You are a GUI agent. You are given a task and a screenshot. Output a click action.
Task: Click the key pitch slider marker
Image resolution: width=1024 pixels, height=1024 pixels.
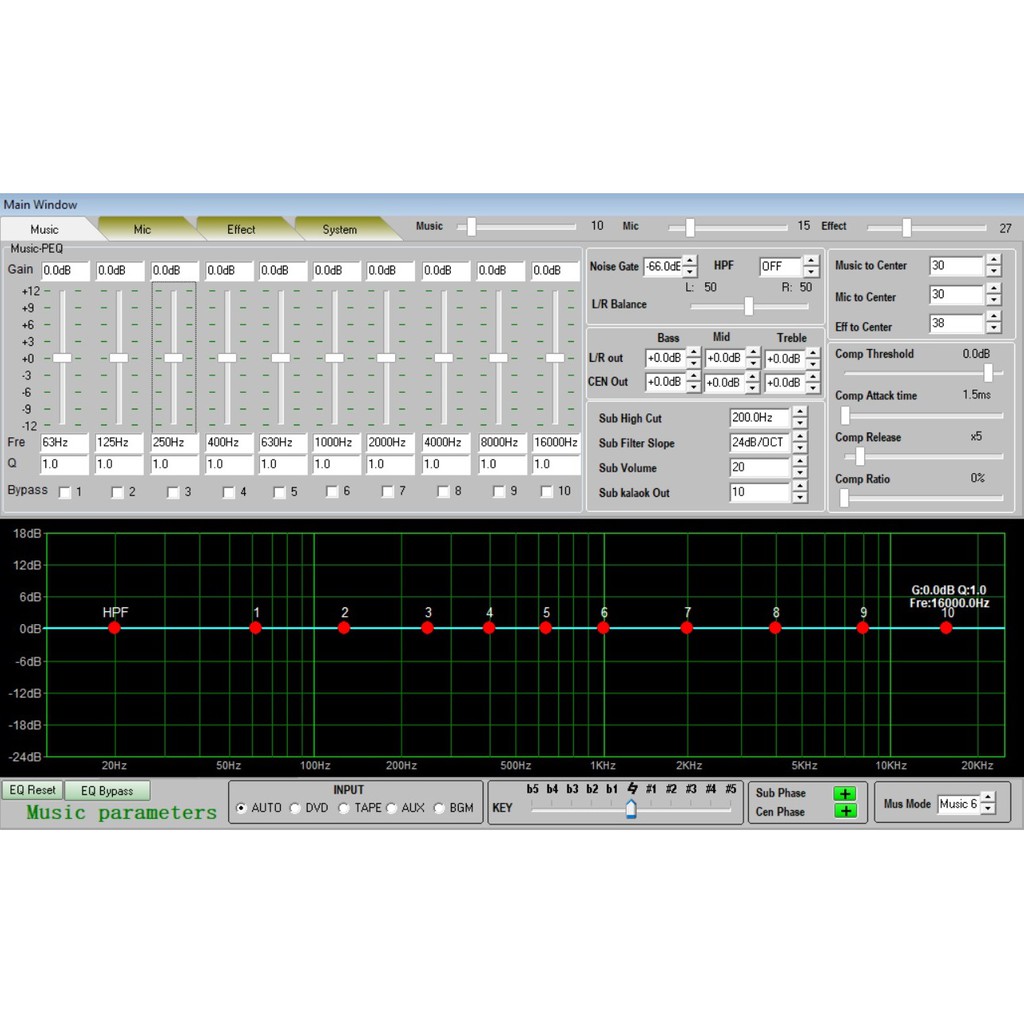pos(631,810)
